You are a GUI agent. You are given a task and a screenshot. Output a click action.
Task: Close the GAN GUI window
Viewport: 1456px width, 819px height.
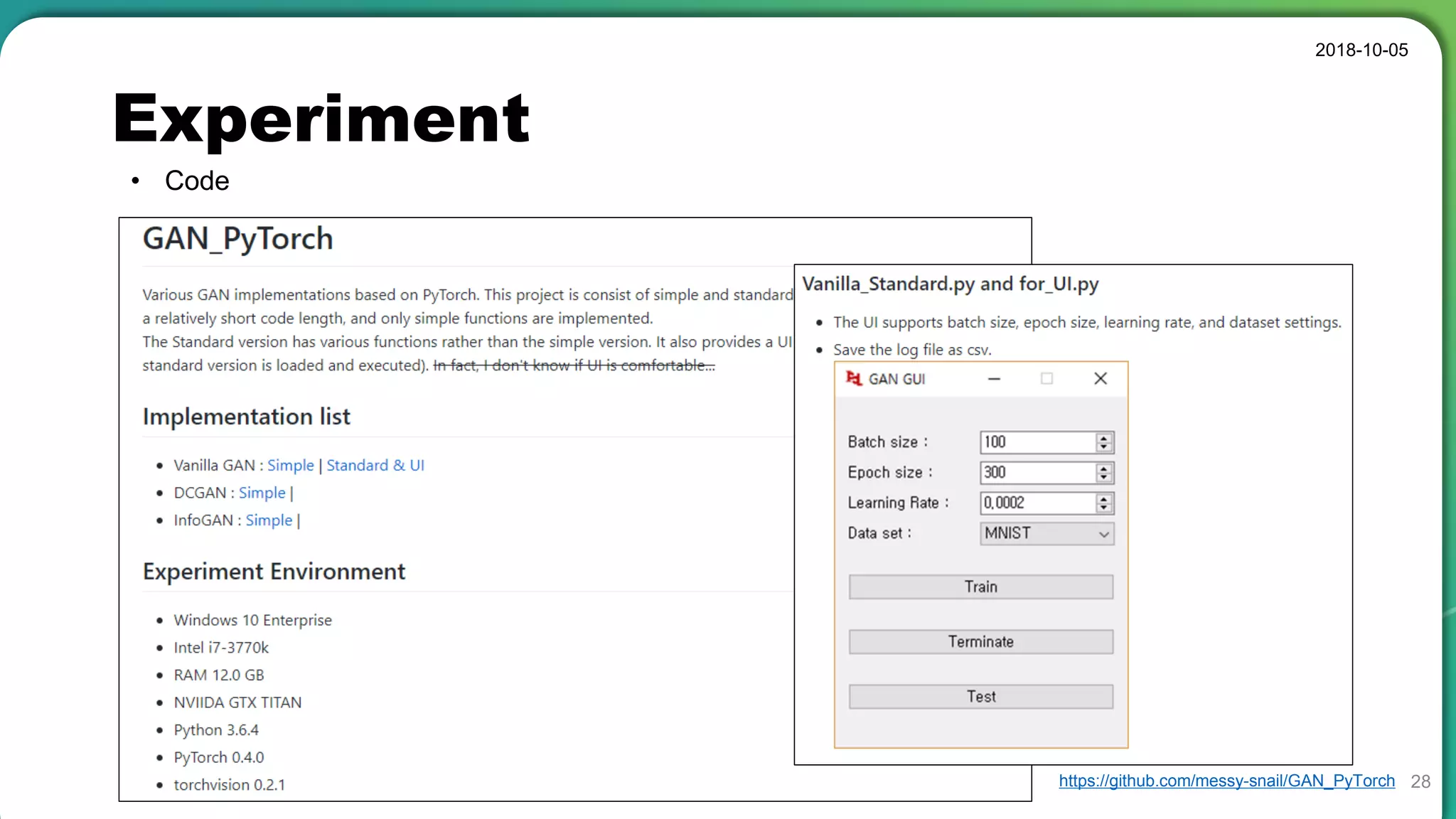(x=1100, y=379)
